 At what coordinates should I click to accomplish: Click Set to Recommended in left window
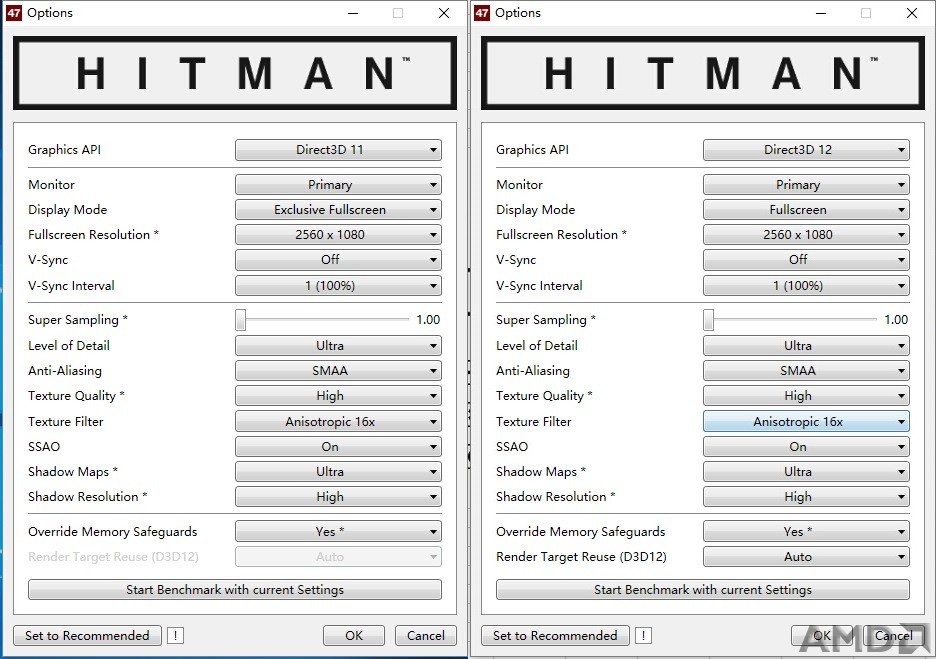point(87,636)
